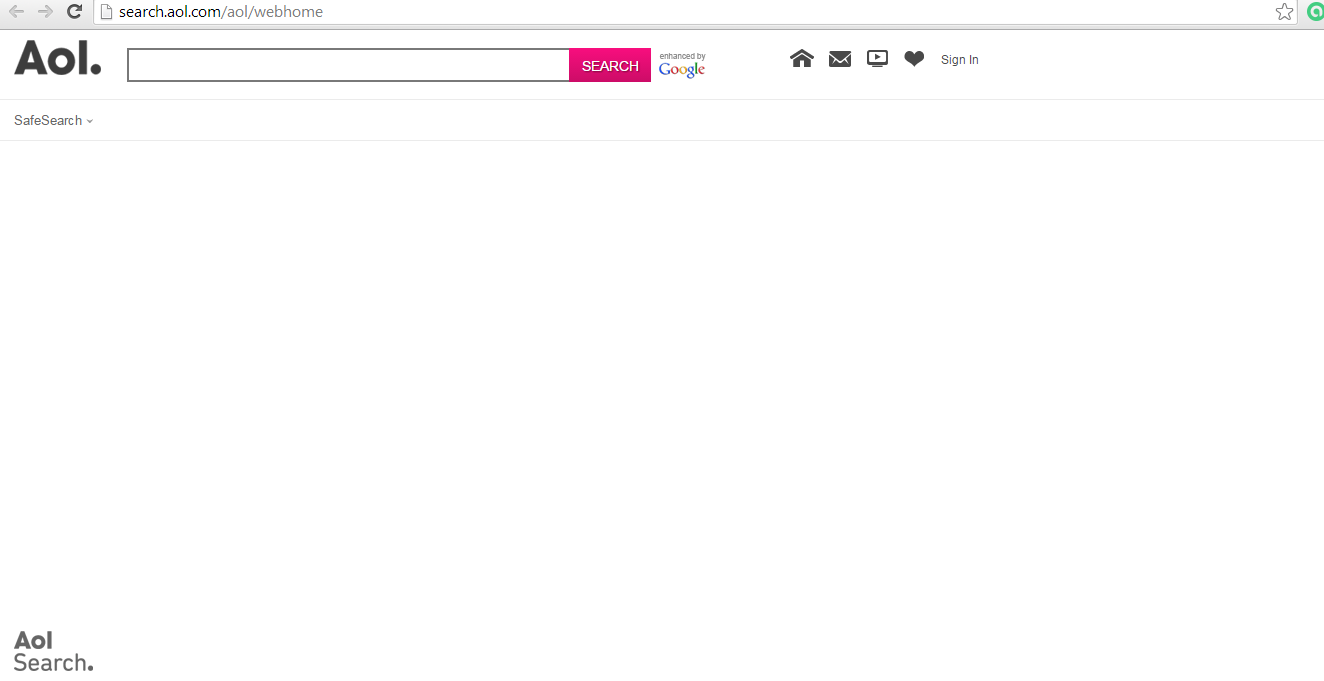Click the page icon in address bar
The width and height of the screenshot is (1324, 681).
[x=106, y=12]
